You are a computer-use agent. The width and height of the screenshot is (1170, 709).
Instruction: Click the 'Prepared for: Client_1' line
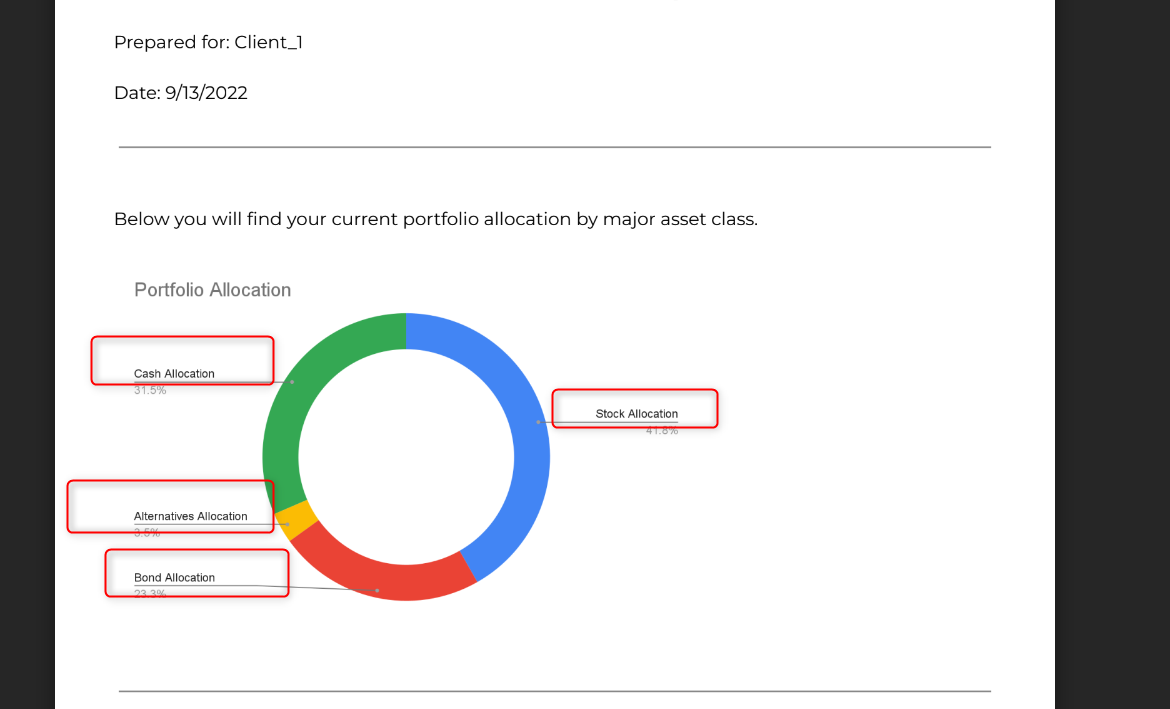(x=208, y=43)
